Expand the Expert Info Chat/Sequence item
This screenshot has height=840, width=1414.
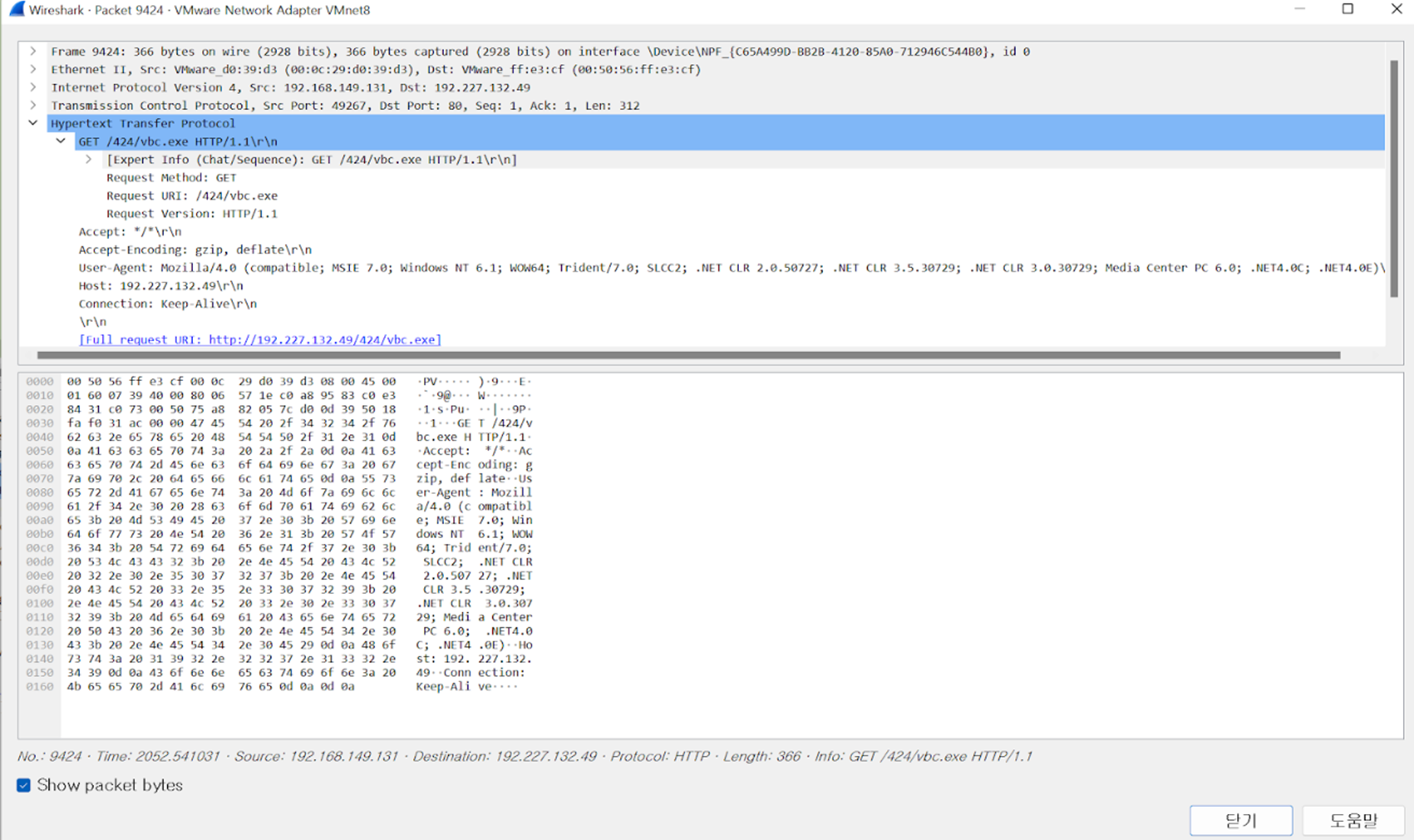tap(88, 159)
